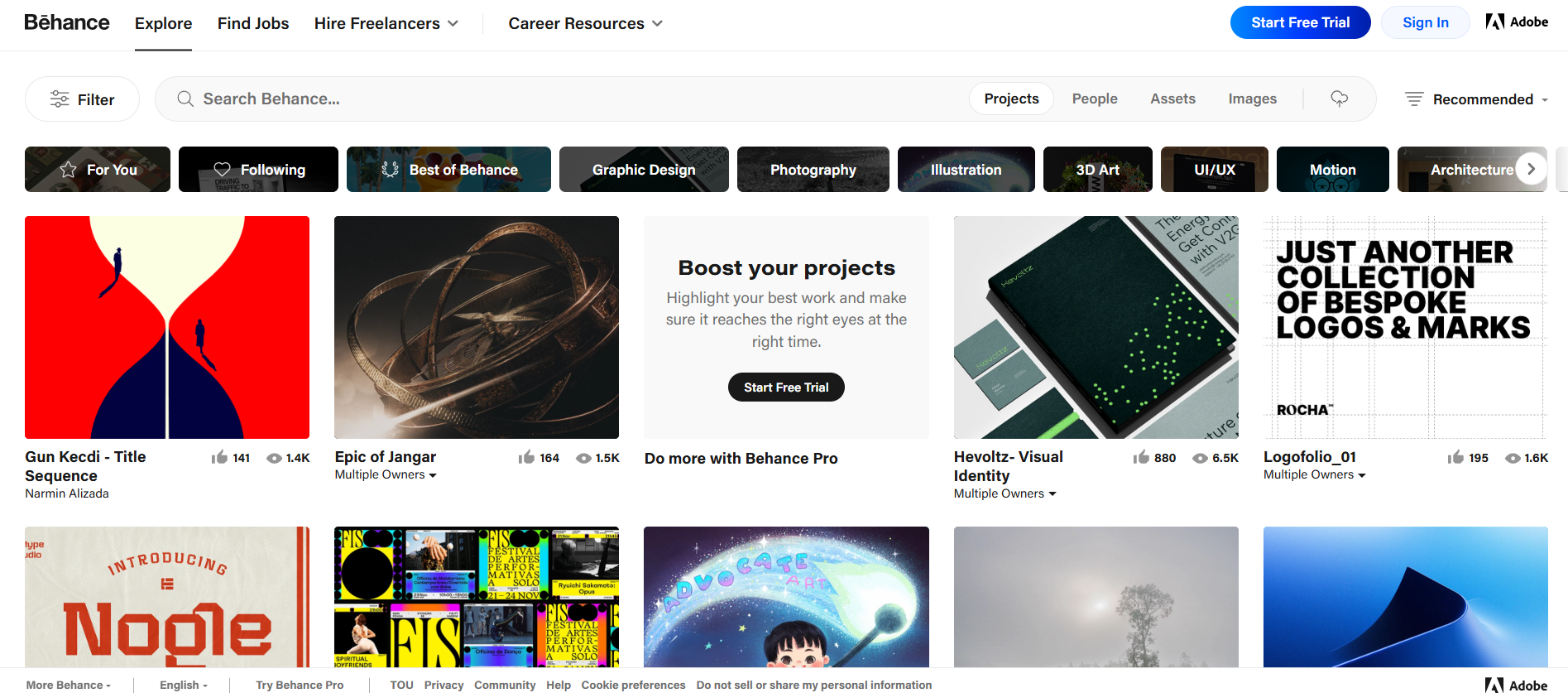The image size is (1568, 693).
Task: Open Epic of Jangar project thumbnail
Action: [477, 327]
